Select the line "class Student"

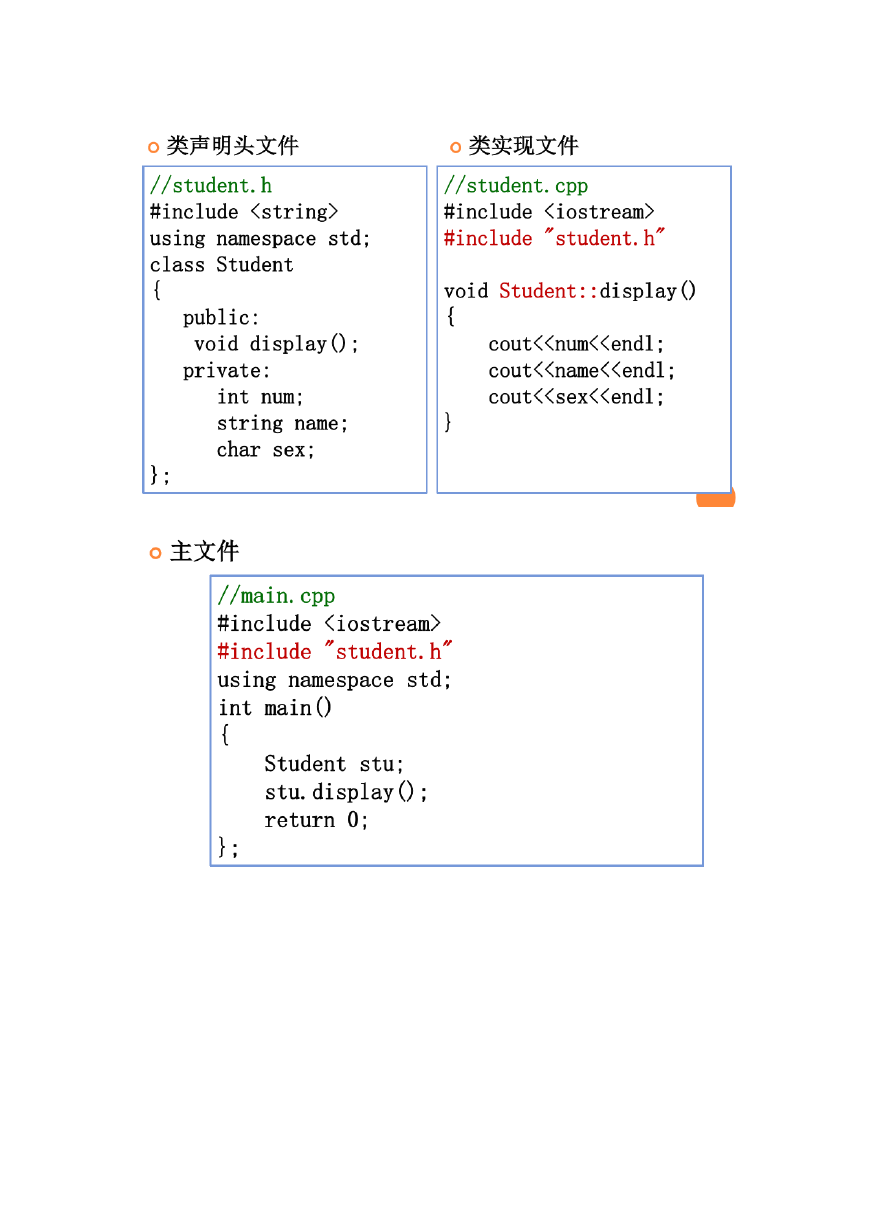(222, 265)
